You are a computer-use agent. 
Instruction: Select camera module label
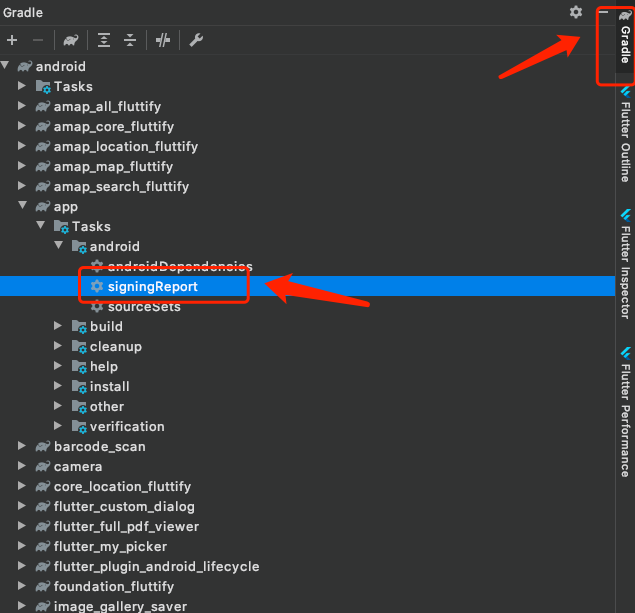[x=78, y=467]
